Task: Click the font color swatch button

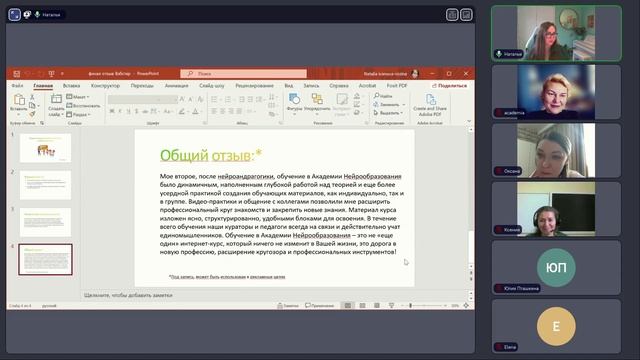Action: coord(196,111)
